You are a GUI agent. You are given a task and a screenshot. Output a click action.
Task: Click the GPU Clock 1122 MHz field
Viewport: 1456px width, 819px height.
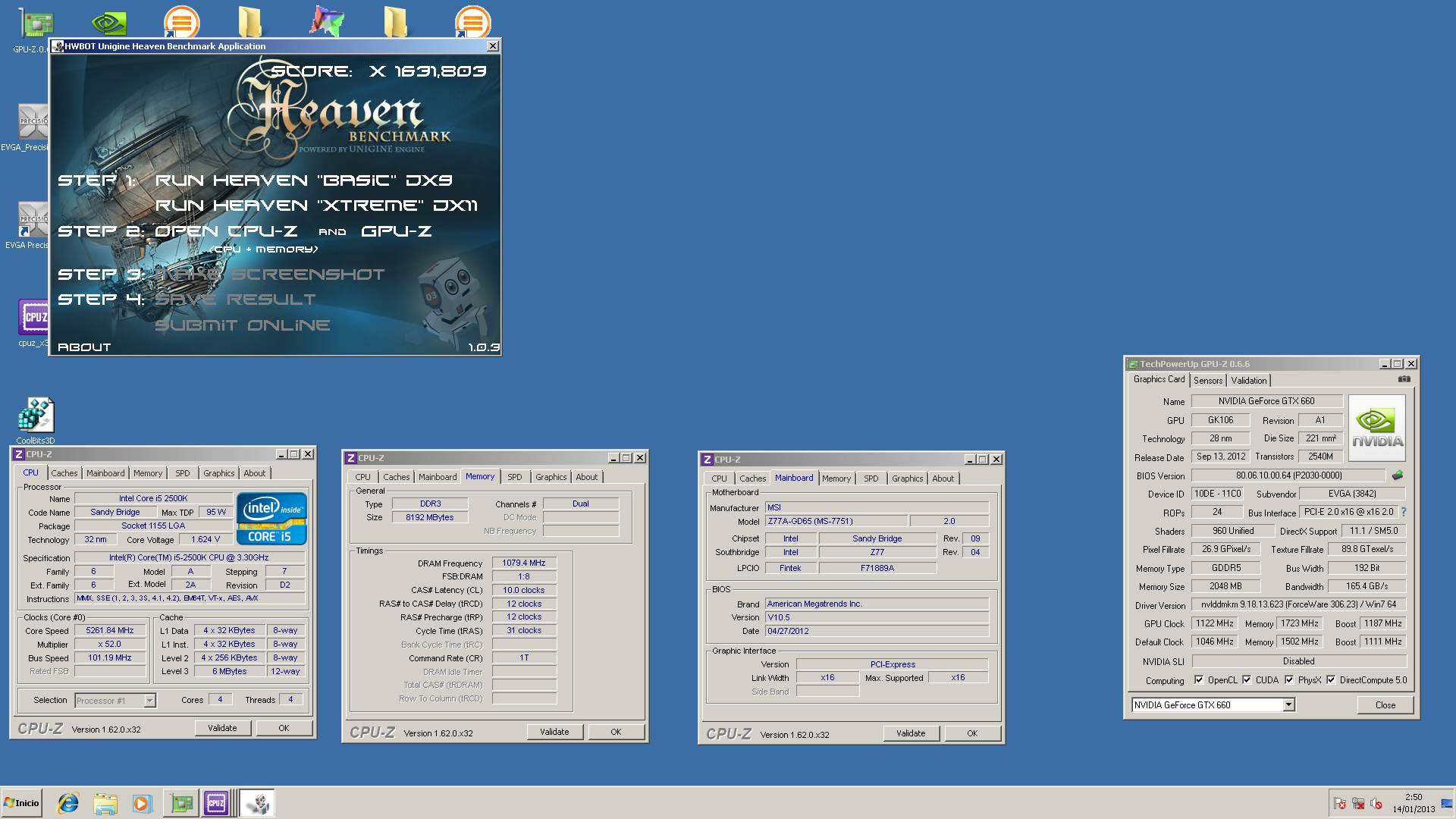1214,623
